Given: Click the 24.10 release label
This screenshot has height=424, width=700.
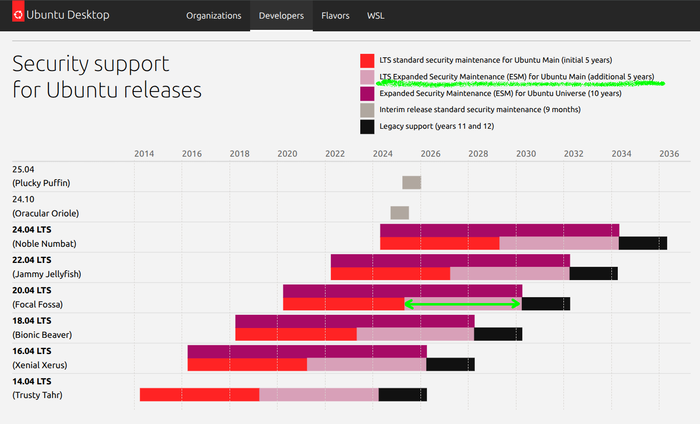Looking at the screenshot, I should pos(23,200).
